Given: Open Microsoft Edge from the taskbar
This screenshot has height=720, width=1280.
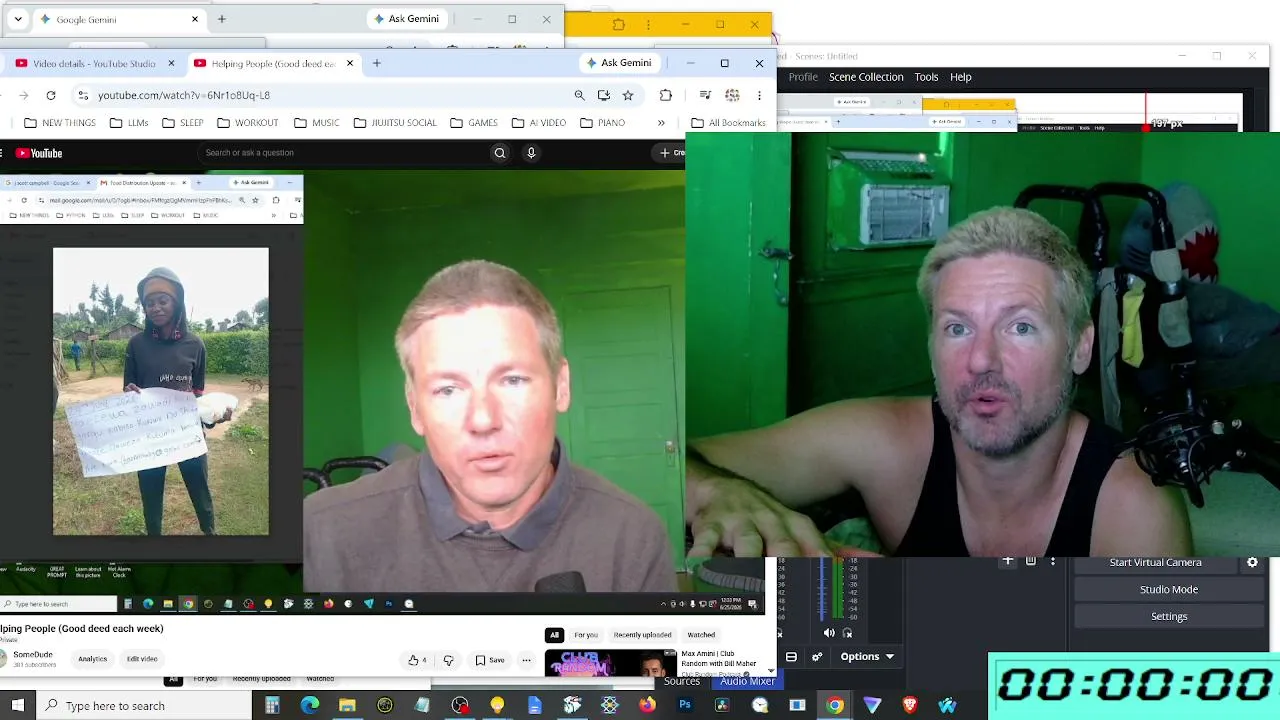Looking at the screenshot, I should pyautogui.click(x=310, y=705).
